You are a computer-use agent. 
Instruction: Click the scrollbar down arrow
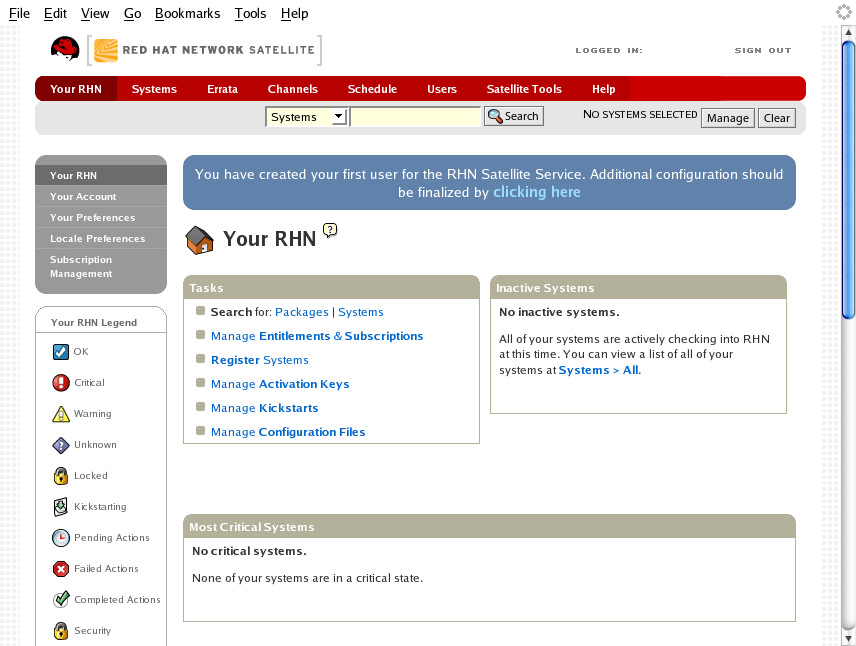[x=848, y=637]
